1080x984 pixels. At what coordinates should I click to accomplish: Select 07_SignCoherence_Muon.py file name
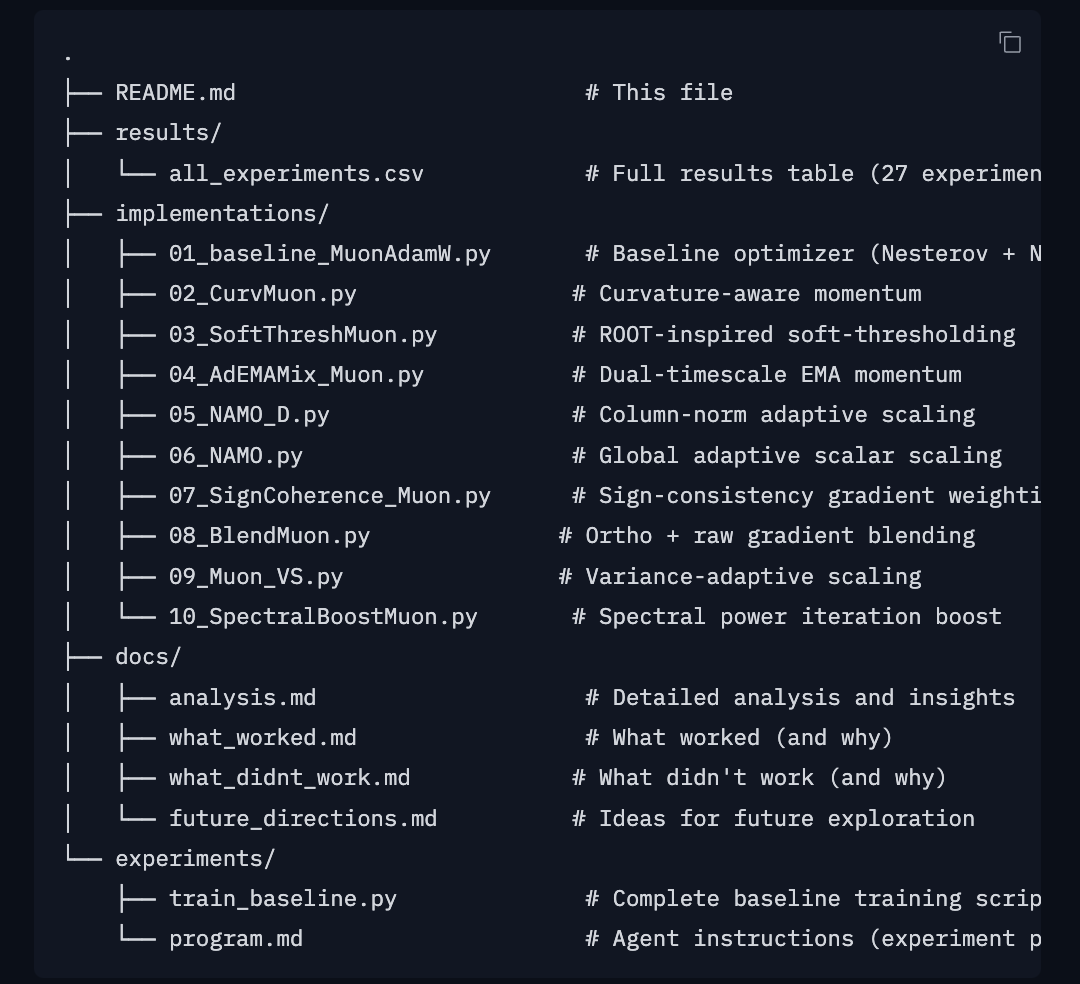click(x=329, y=496)
